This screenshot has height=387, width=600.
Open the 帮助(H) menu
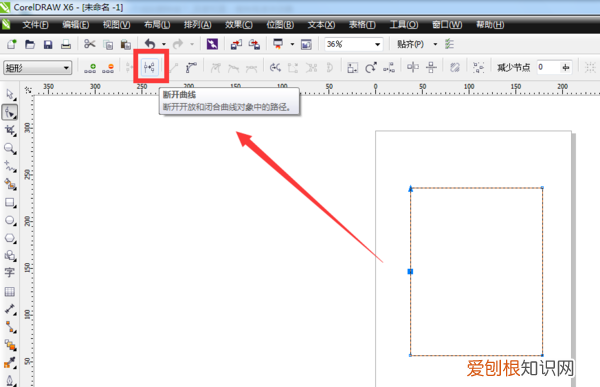point(490,25)
